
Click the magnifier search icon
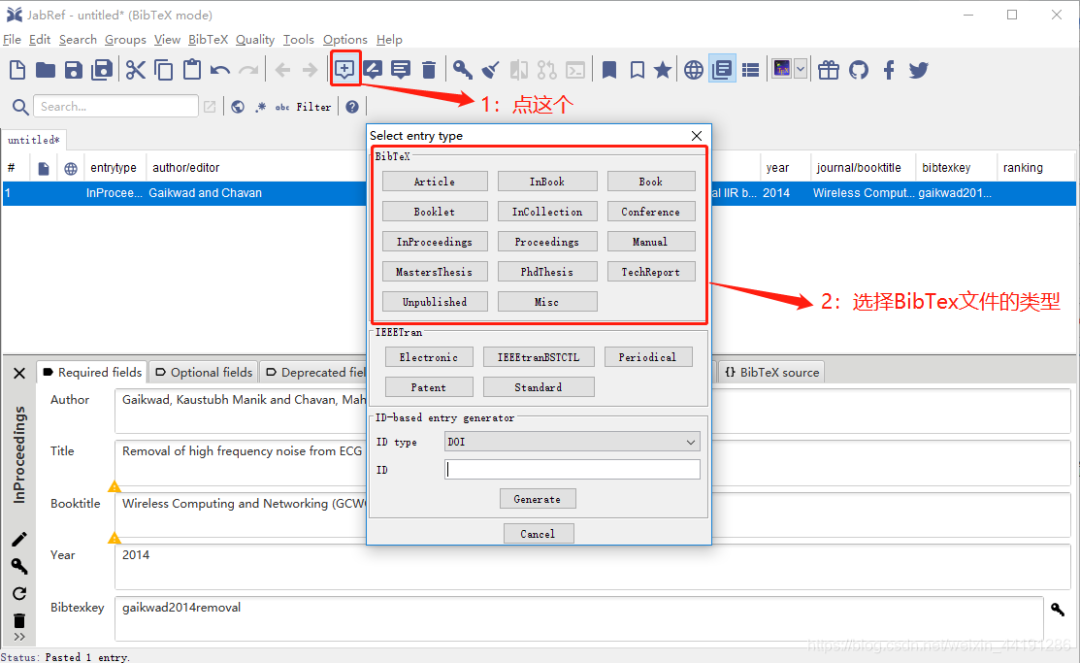(x=20, y=107)
